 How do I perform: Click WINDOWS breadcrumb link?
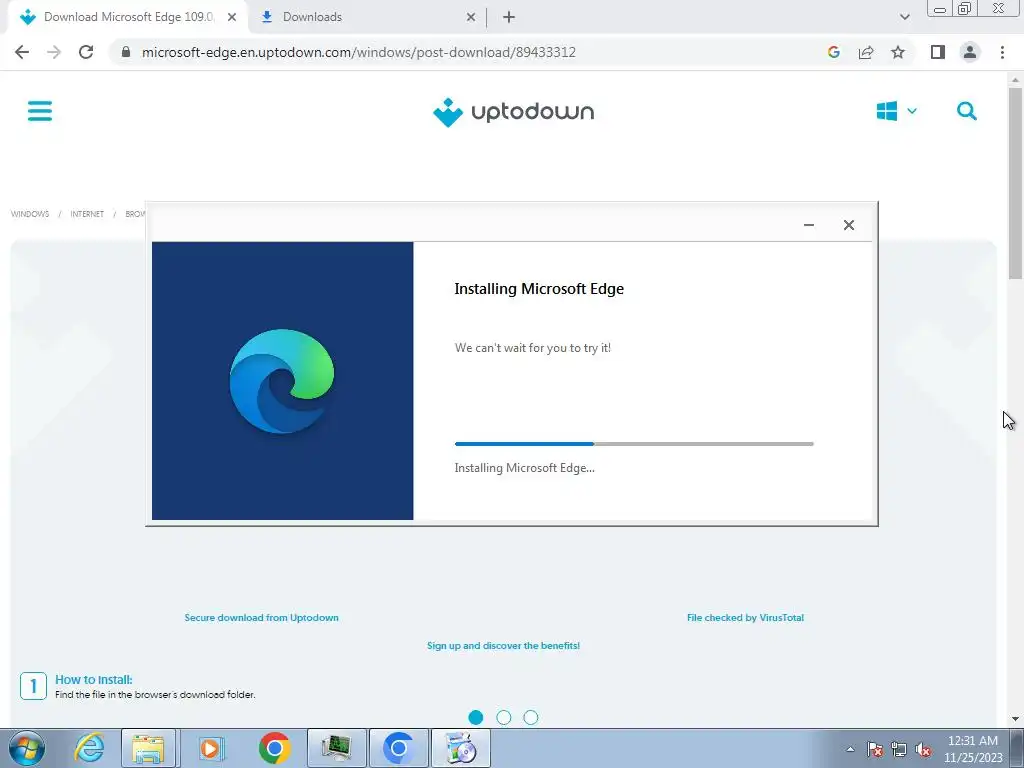tap(30, 214)
